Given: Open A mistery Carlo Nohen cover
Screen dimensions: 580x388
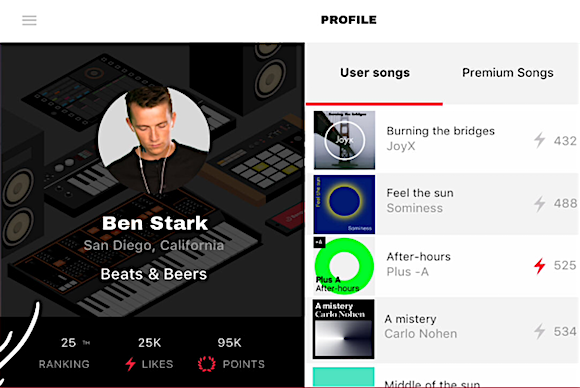Looking at the screenshot, I should 343,329.
